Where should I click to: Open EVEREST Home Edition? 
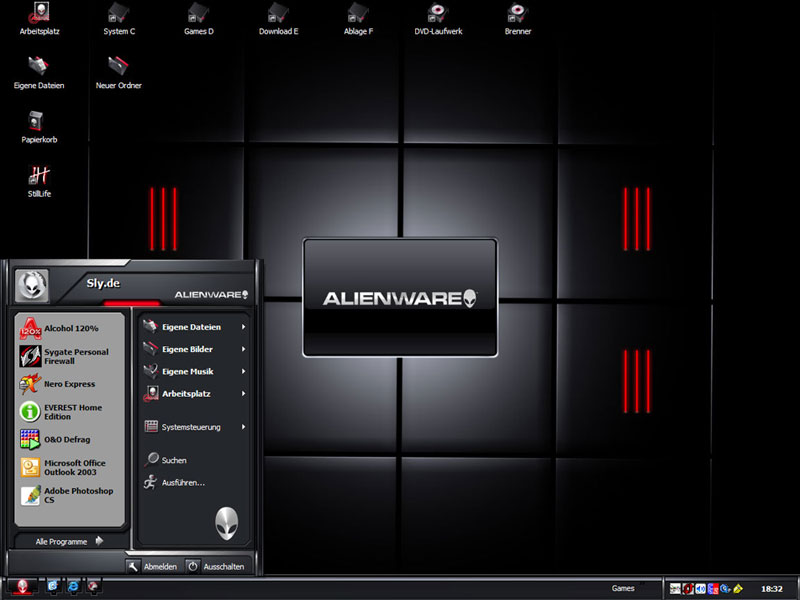point(69,412)
